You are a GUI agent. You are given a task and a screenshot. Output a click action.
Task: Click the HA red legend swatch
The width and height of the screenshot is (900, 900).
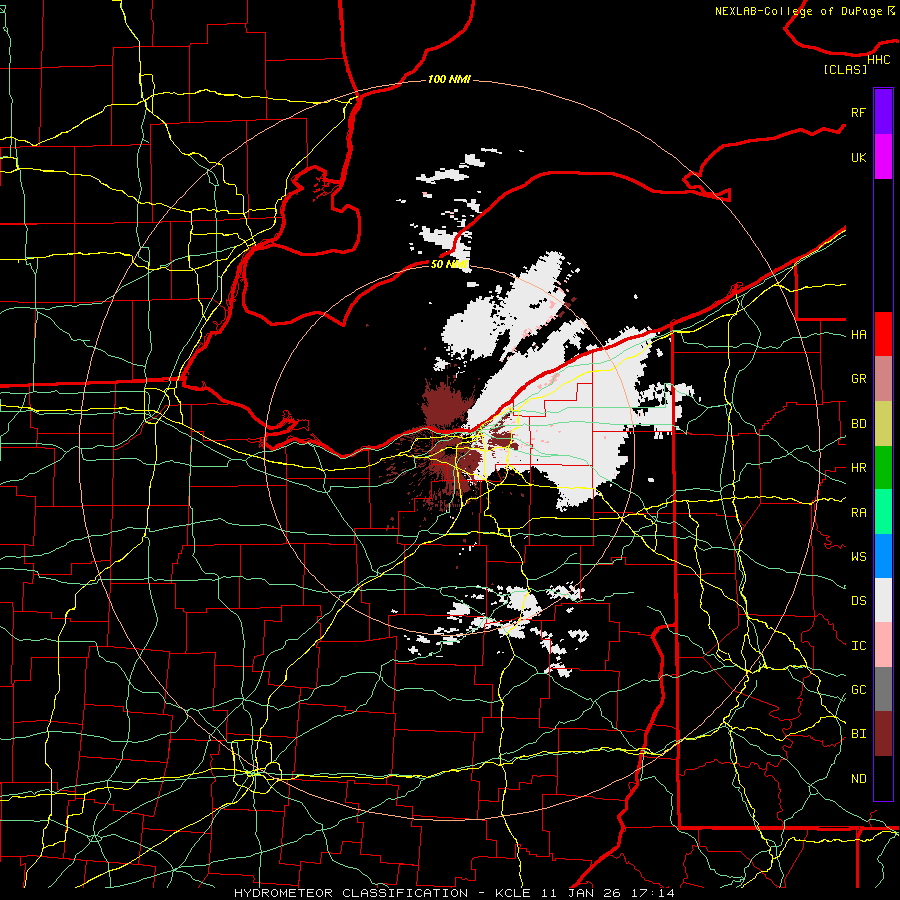883,334
